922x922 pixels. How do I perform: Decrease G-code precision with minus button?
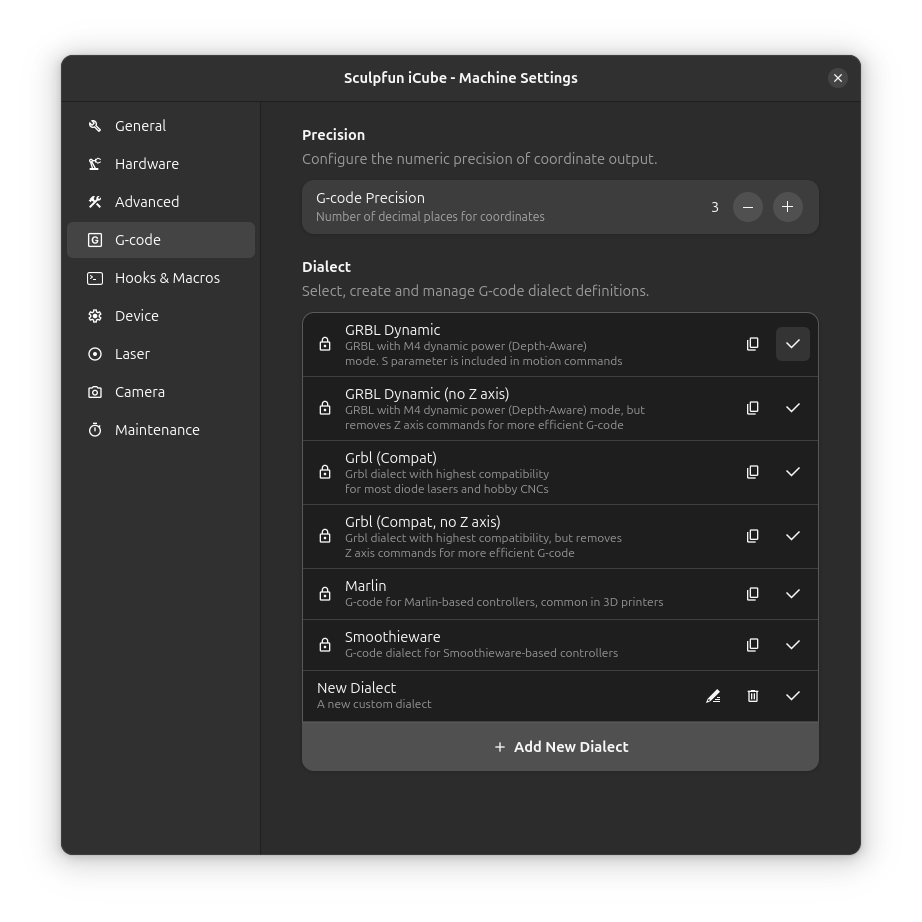click(747, 207)
